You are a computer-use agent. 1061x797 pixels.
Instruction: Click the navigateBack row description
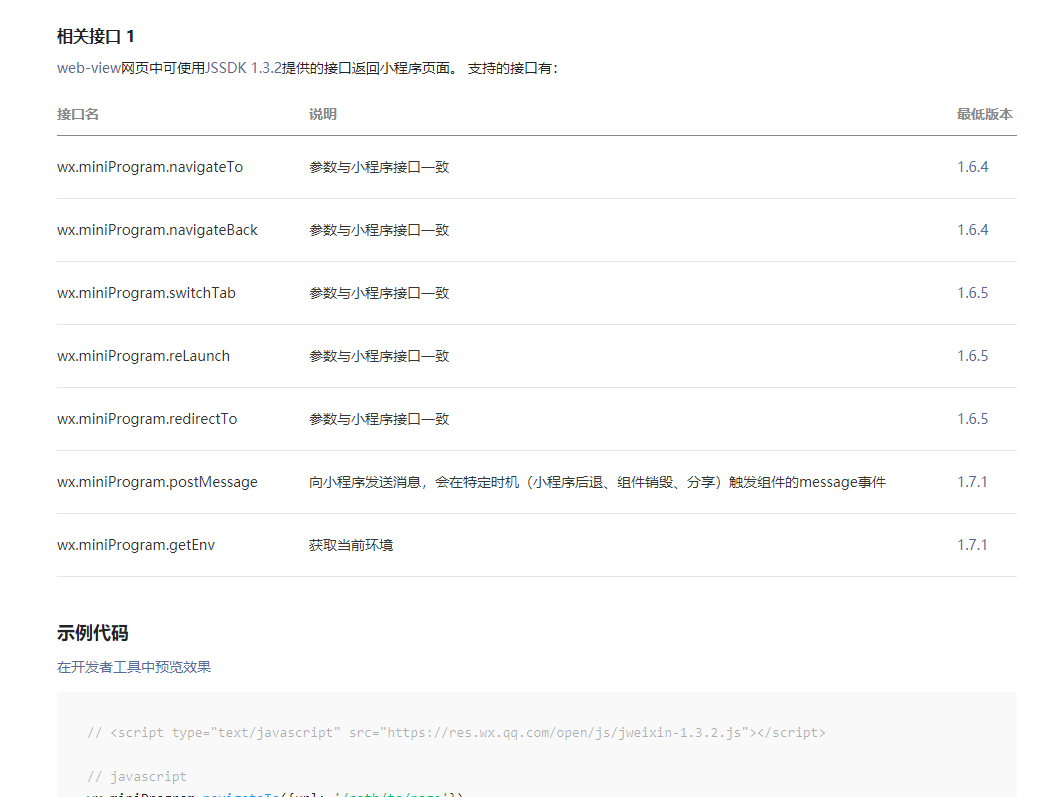(379, 230)
